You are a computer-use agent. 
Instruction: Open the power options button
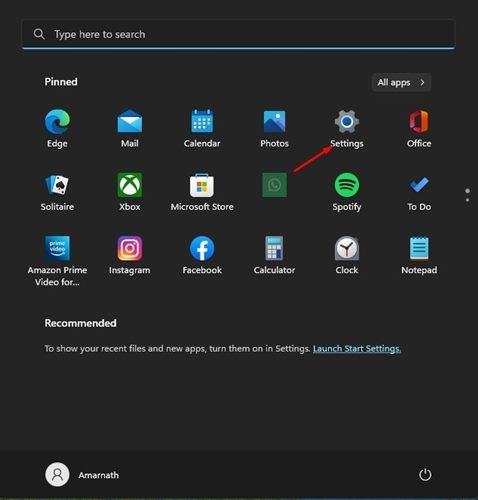point(425,475)
